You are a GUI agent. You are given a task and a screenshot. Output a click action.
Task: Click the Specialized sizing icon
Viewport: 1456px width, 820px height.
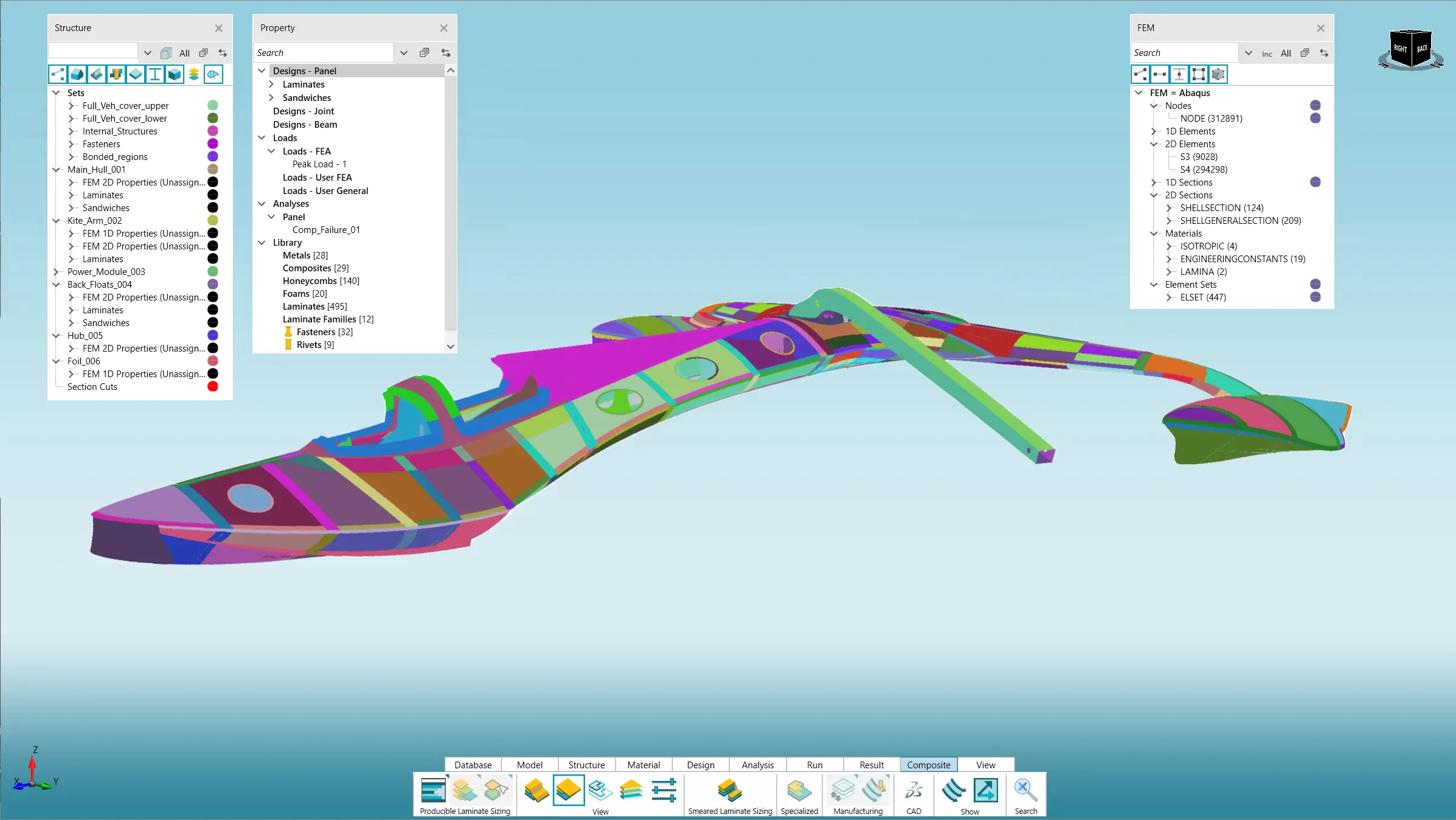coord(799,790)
